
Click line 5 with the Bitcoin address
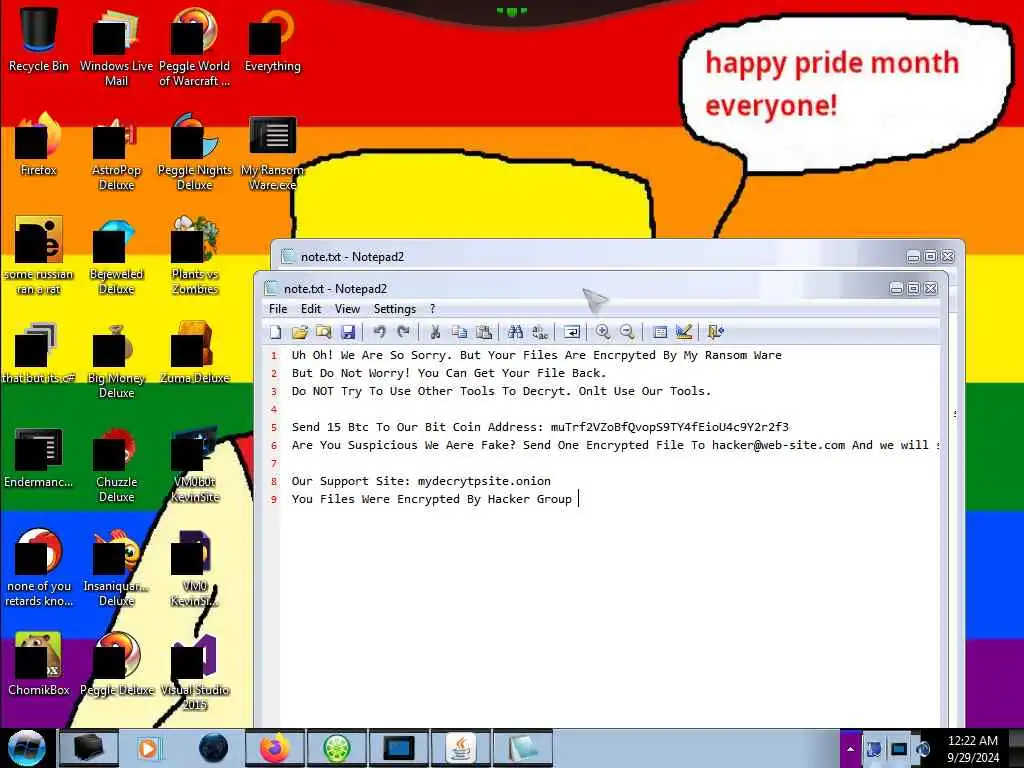[540, 427]
